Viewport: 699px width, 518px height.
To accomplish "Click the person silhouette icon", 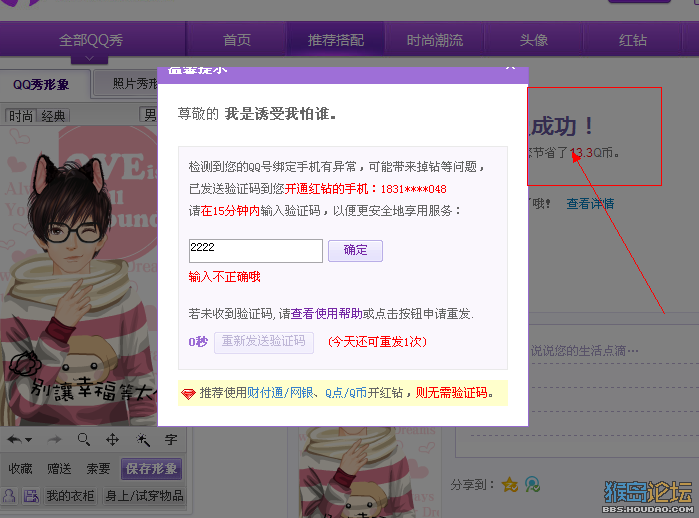I will (x=9, y=496).
